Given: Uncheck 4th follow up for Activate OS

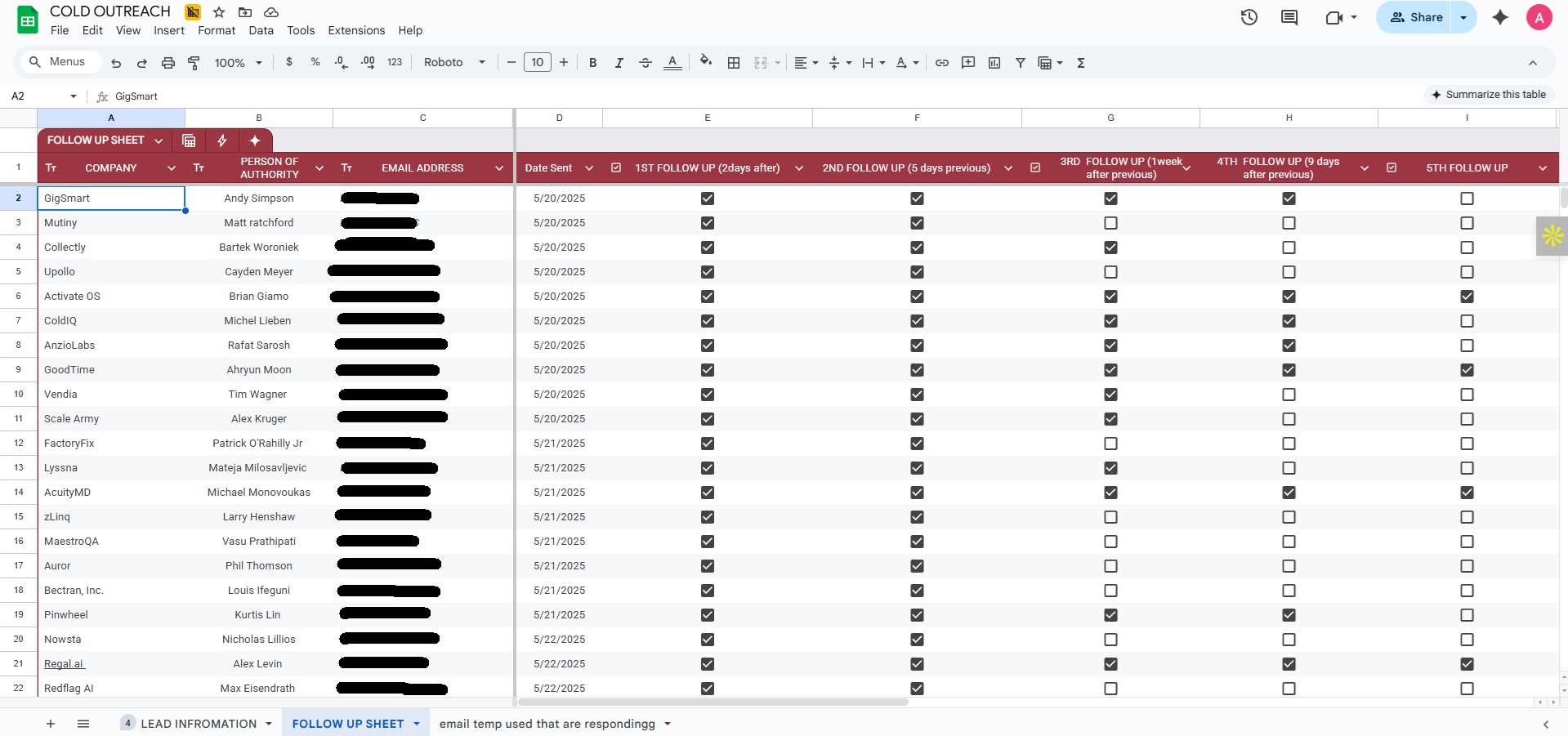Looking at the screenshot, I should point(1289,297).
